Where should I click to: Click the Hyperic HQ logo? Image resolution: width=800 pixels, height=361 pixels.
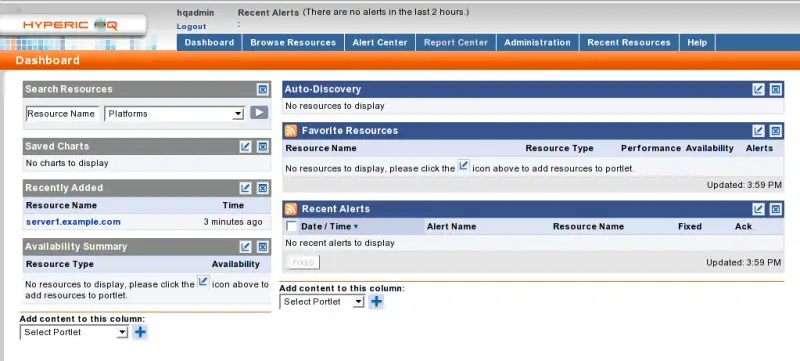(x=71, y=25)
